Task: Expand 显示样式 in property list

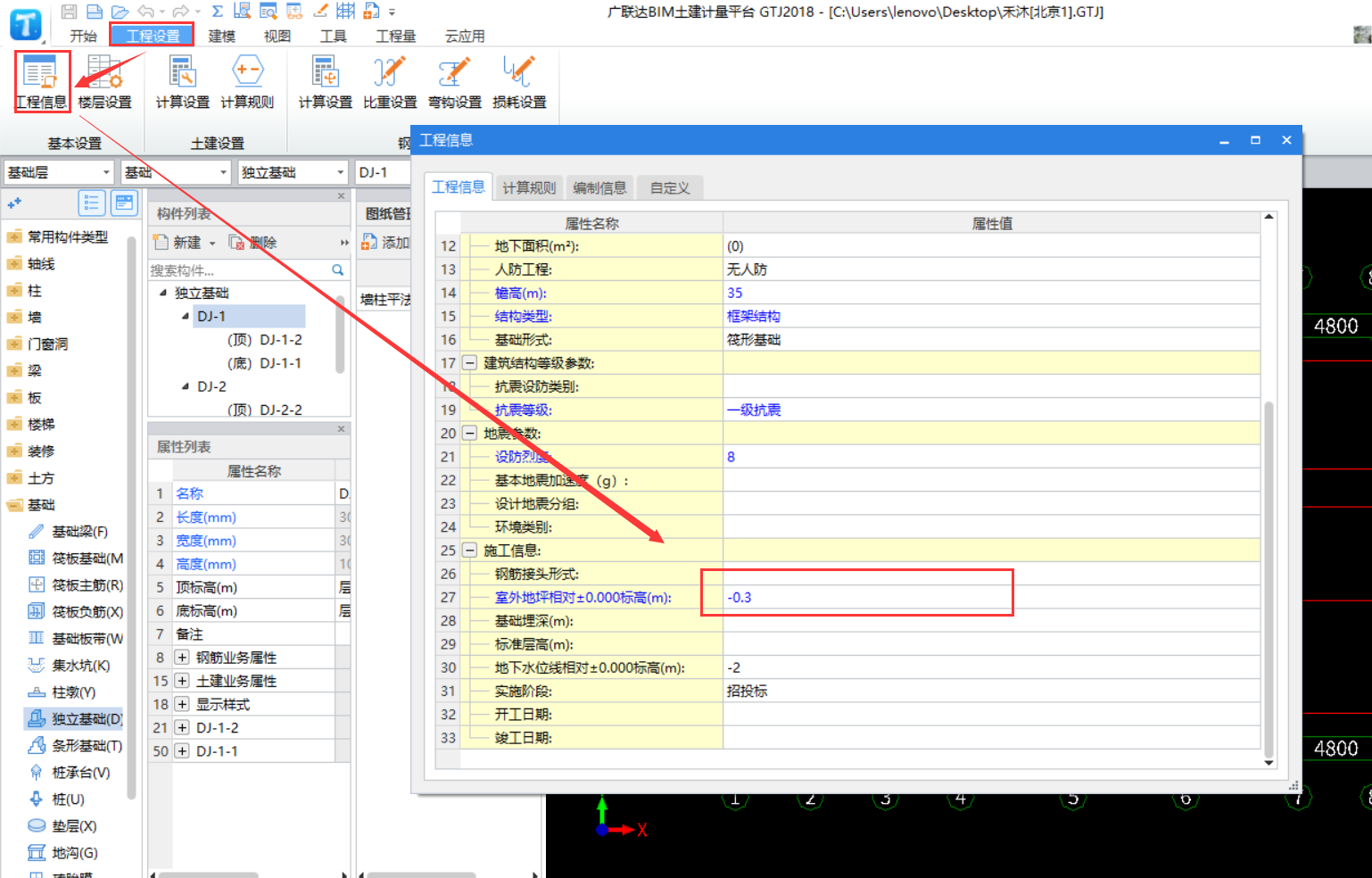Action: 182,704
